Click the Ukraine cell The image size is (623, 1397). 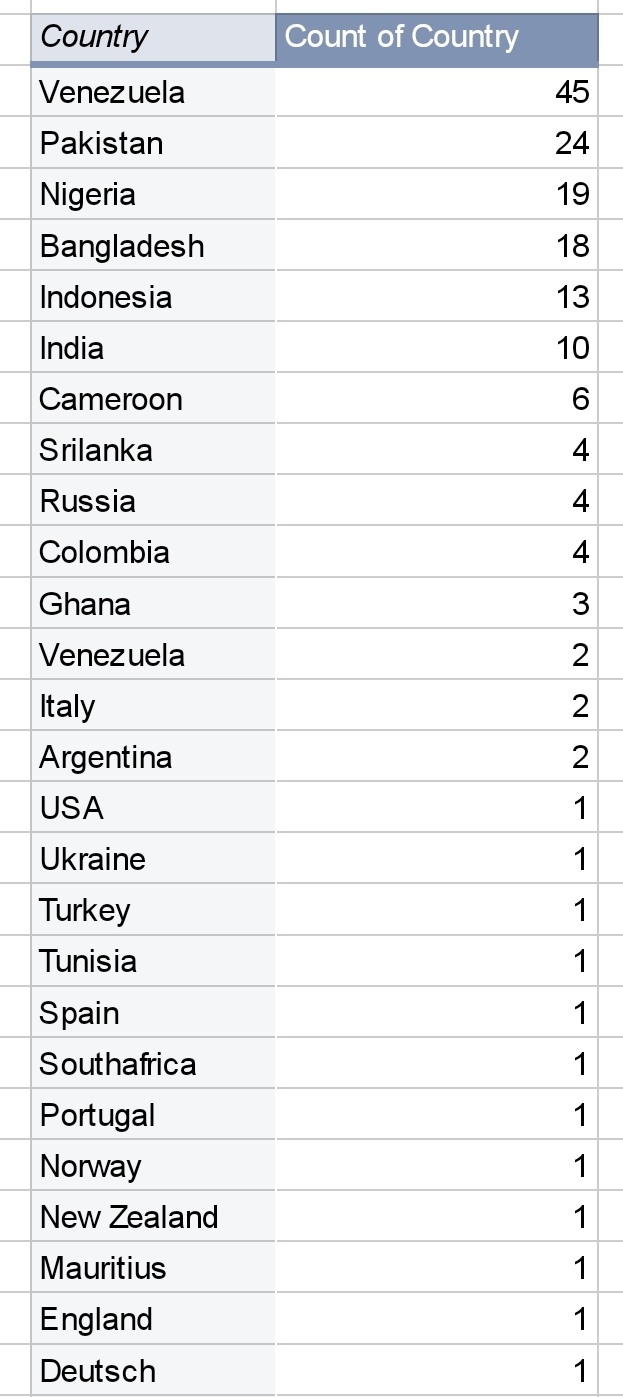[153, 859]
